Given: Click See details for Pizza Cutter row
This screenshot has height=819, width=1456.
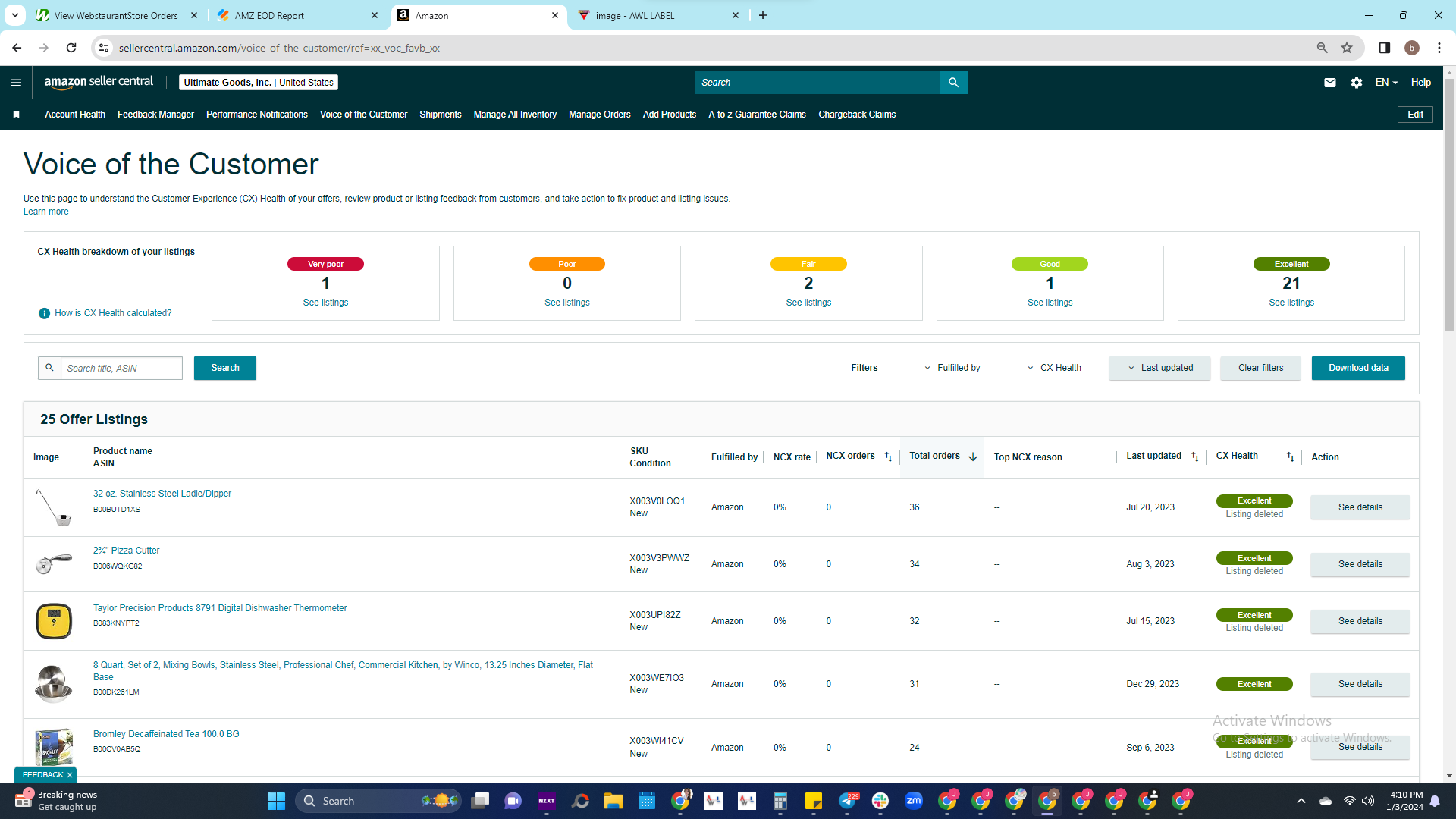Looking at the screenshot, I should (x=1360, y=564).
